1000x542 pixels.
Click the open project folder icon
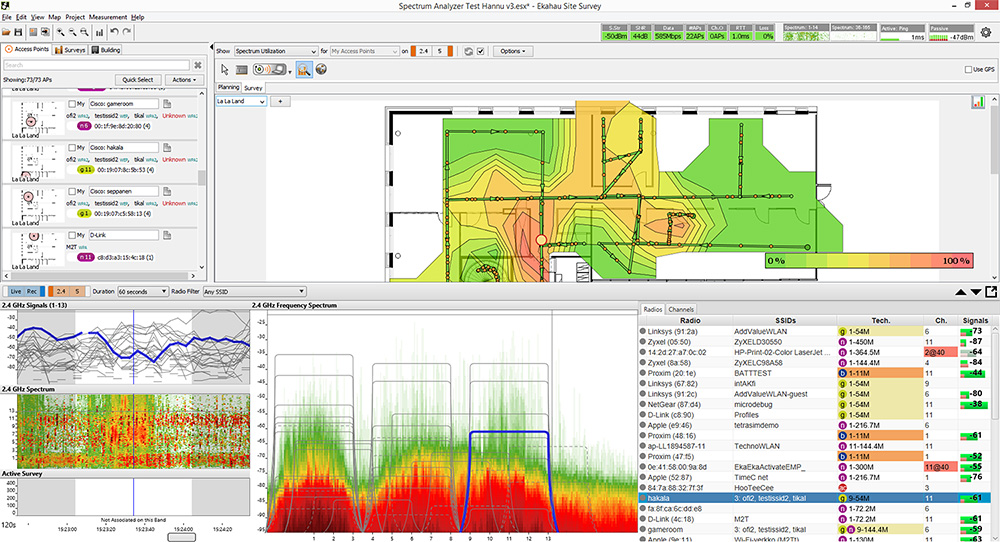6,32
